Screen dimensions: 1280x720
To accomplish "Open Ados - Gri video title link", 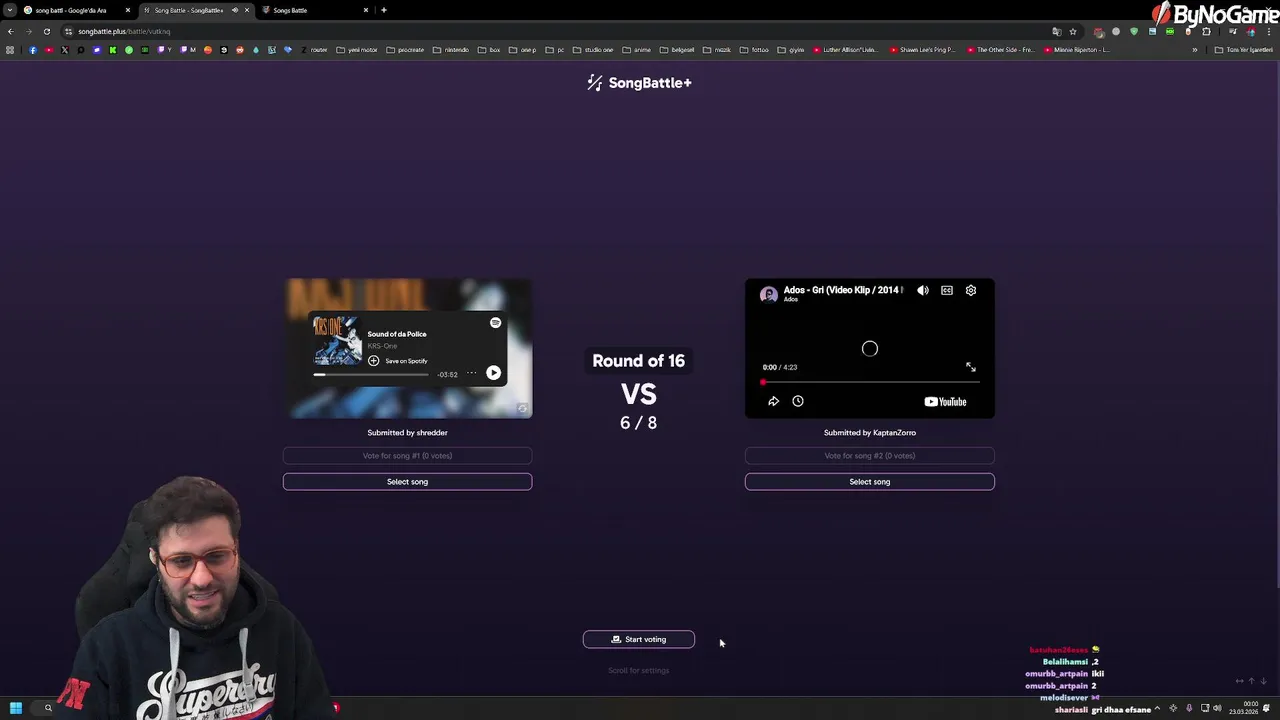I will pyautogui.click(x=842, y=290).
